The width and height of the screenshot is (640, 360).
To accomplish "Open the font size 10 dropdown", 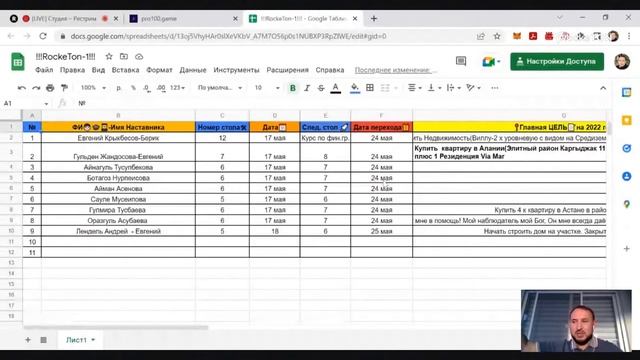I will pyautogui.click(x=267, y=88).
